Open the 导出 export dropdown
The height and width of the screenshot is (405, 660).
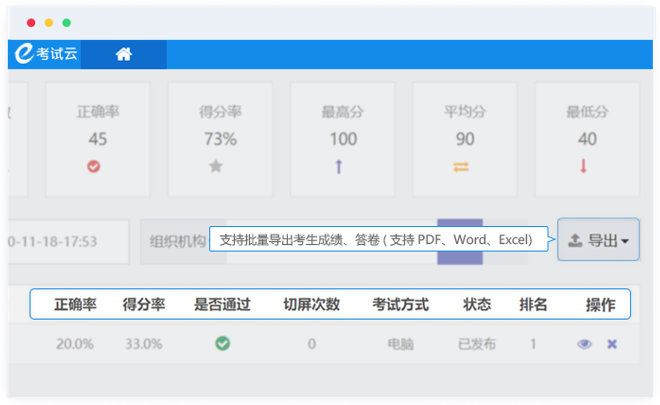pos(598,240)
